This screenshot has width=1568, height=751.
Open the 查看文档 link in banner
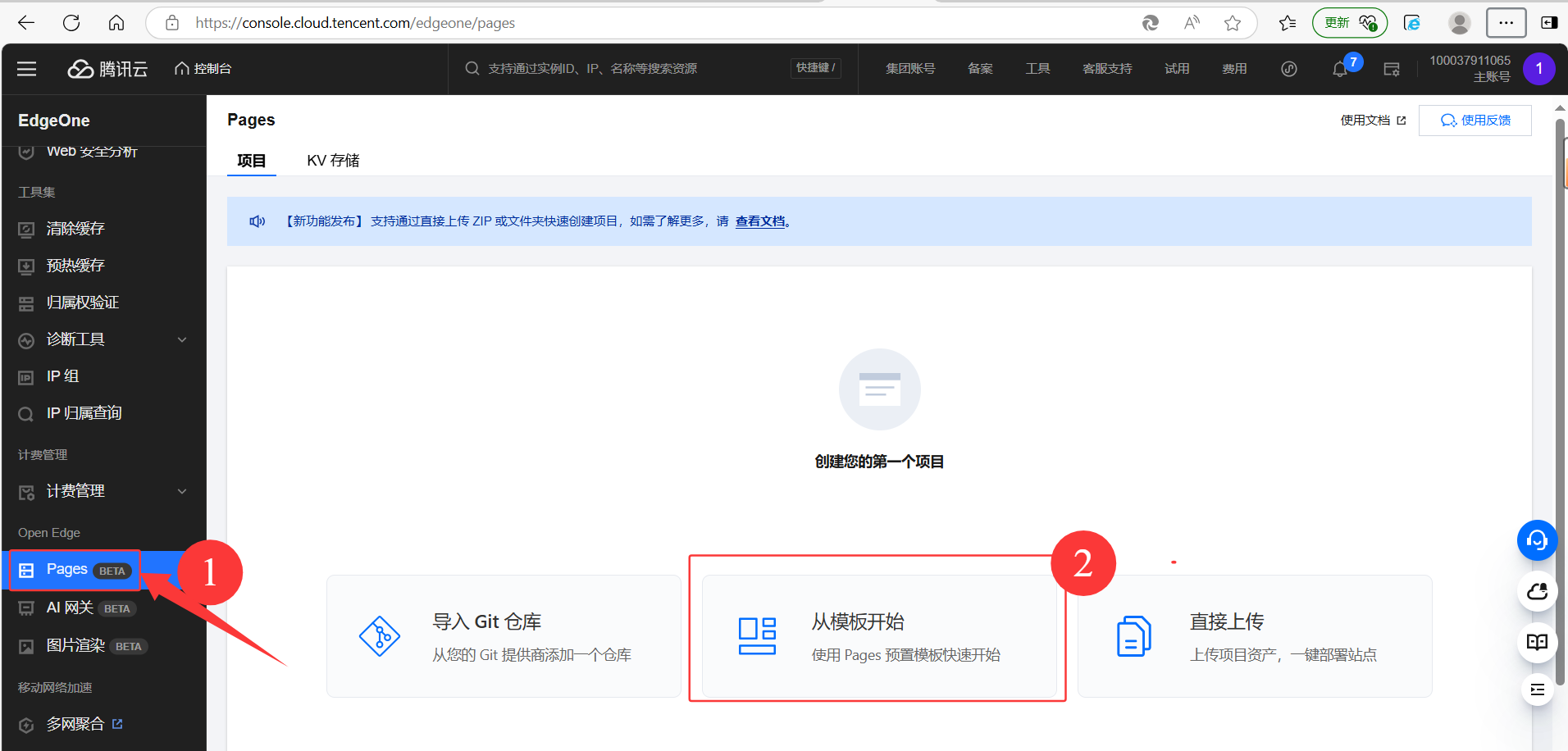click(x=760, y=221)
